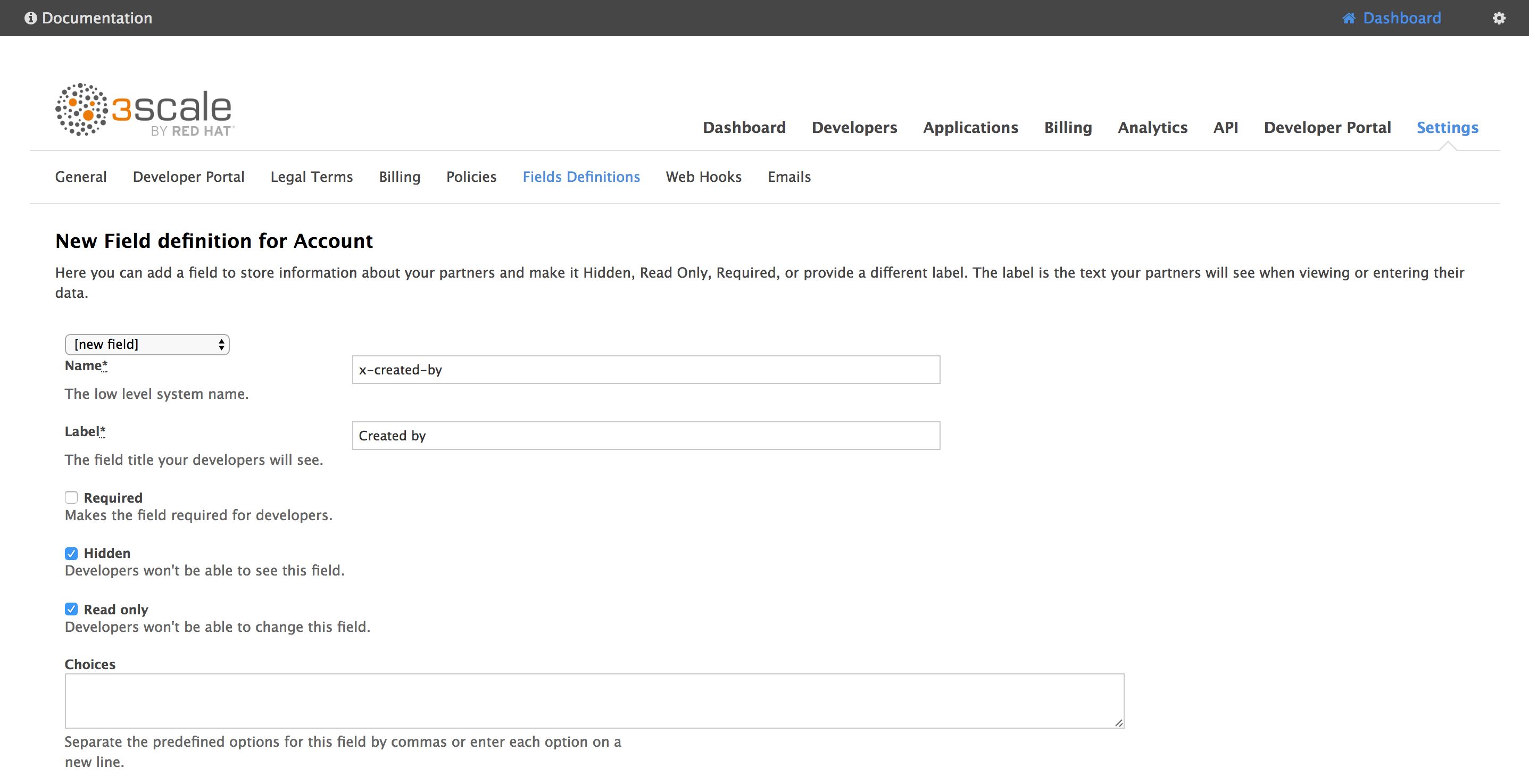Viewport: 1529px width, 784px height.
Task: Uncheck the Read only checkbox
Action: (x=71, y=609)
